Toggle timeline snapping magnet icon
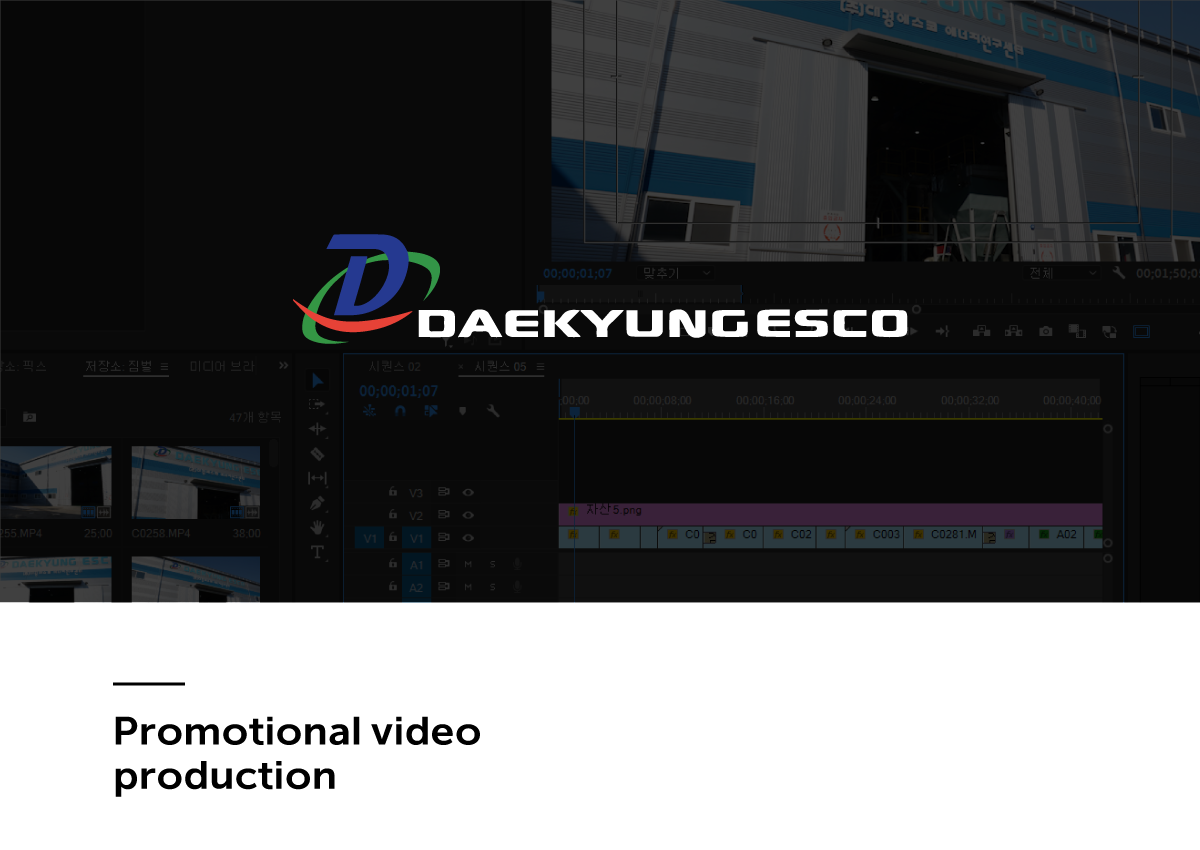The height and width of the screenshot is (850, 1200). pos(400,410)
